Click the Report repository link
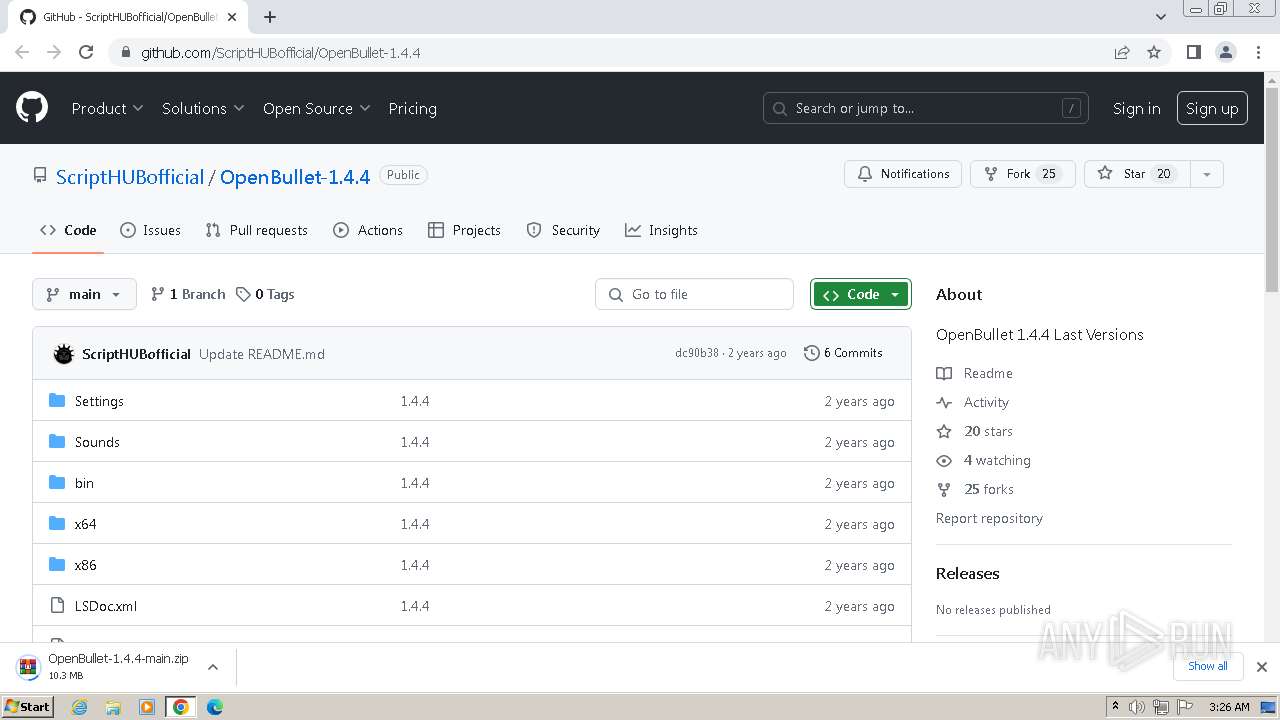This screenshot has width=1280, height=720. click(x=989, y=518)
